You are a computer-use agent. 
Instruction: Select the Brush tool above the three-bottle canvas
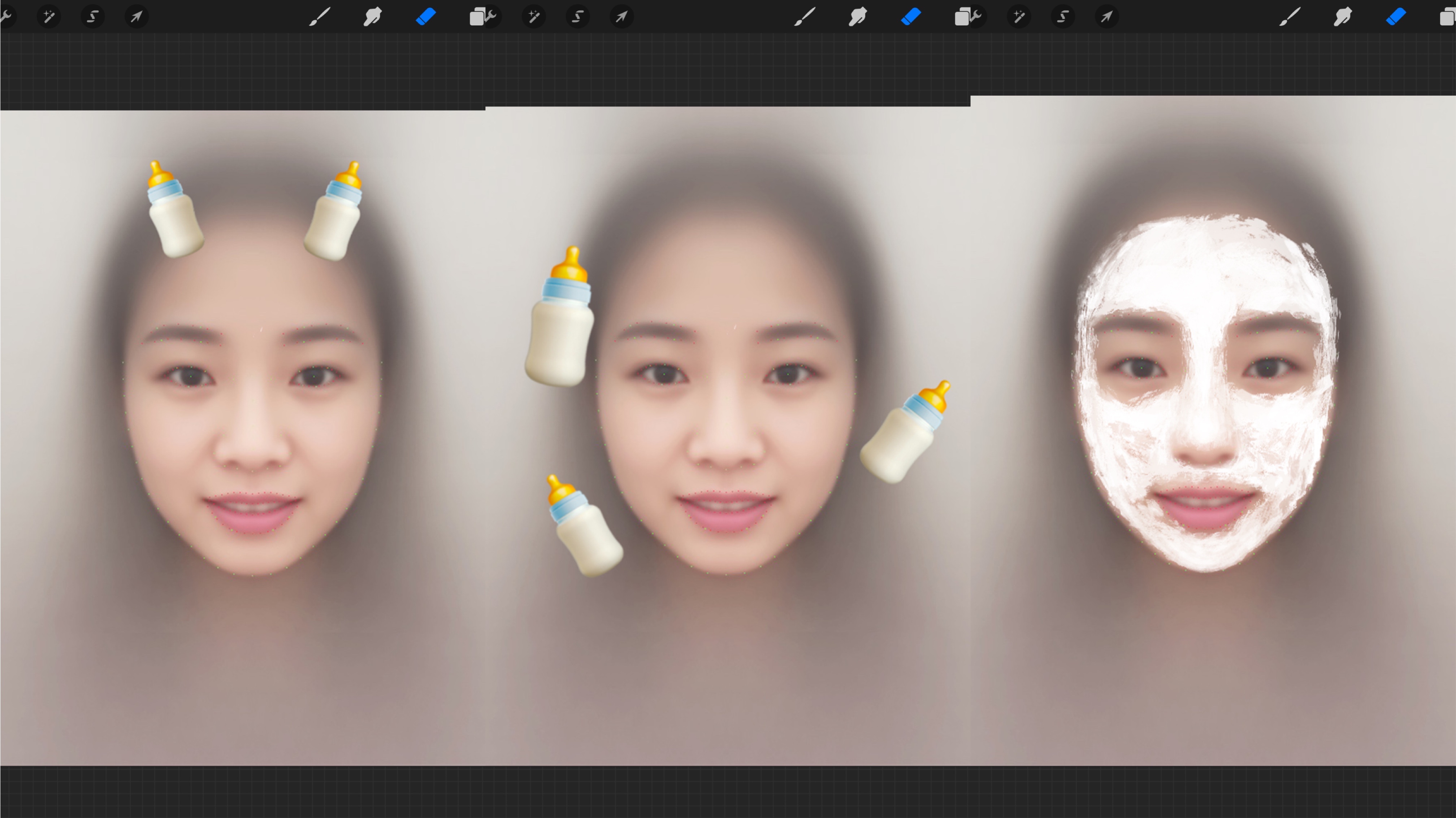805,17
